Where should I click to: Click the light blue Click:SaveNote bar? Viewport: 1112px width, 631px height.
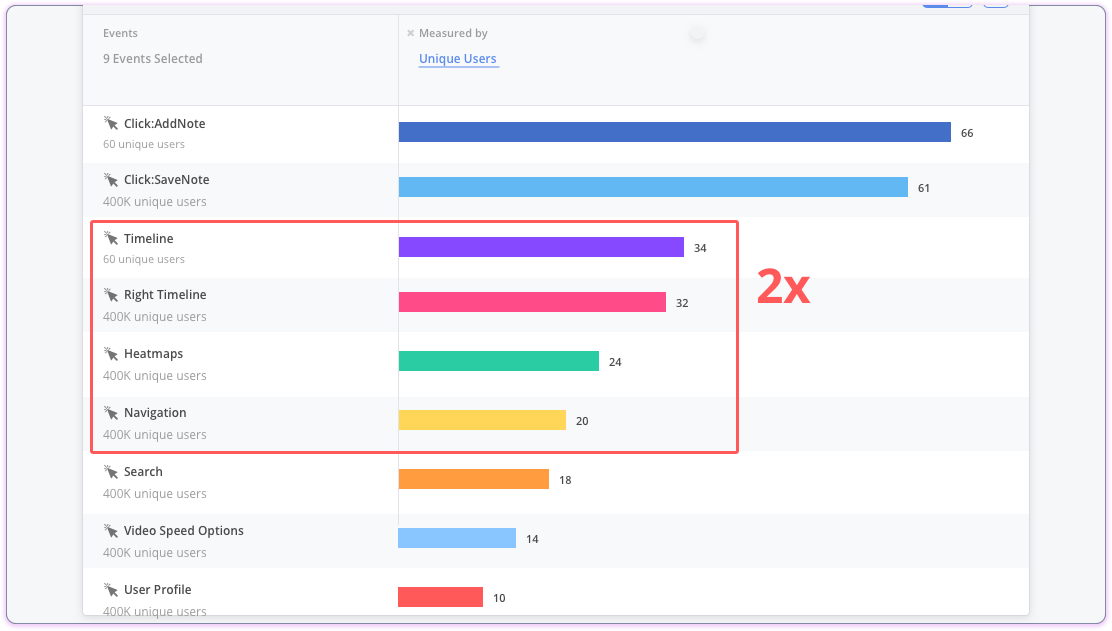tap(653, 187)
